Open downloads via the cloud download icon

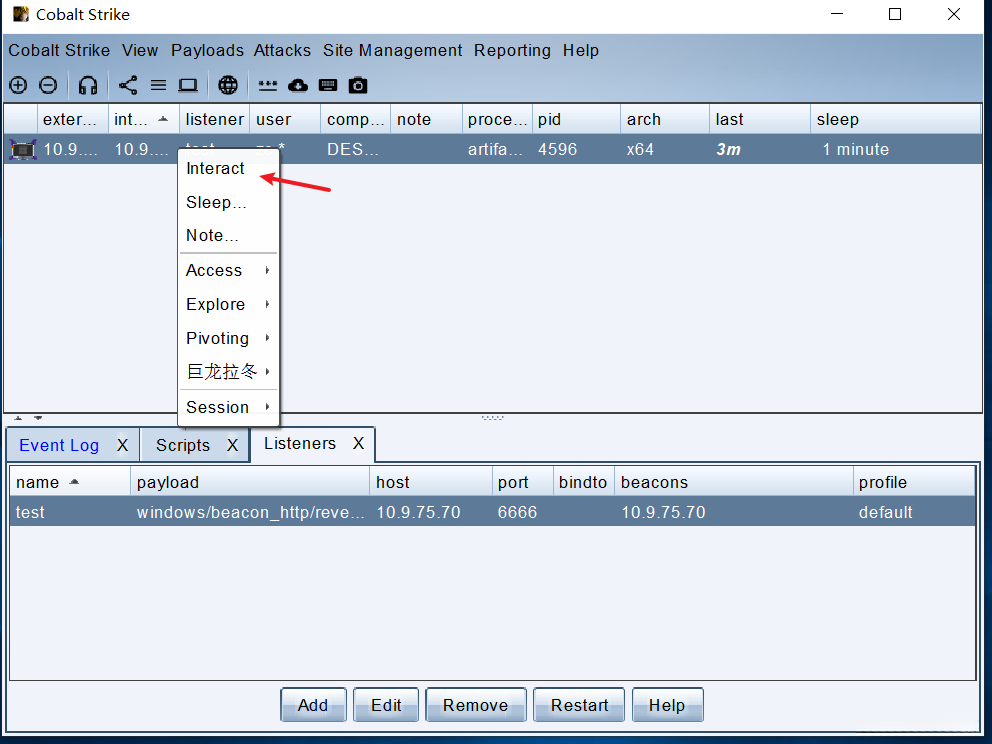point(298,85)
